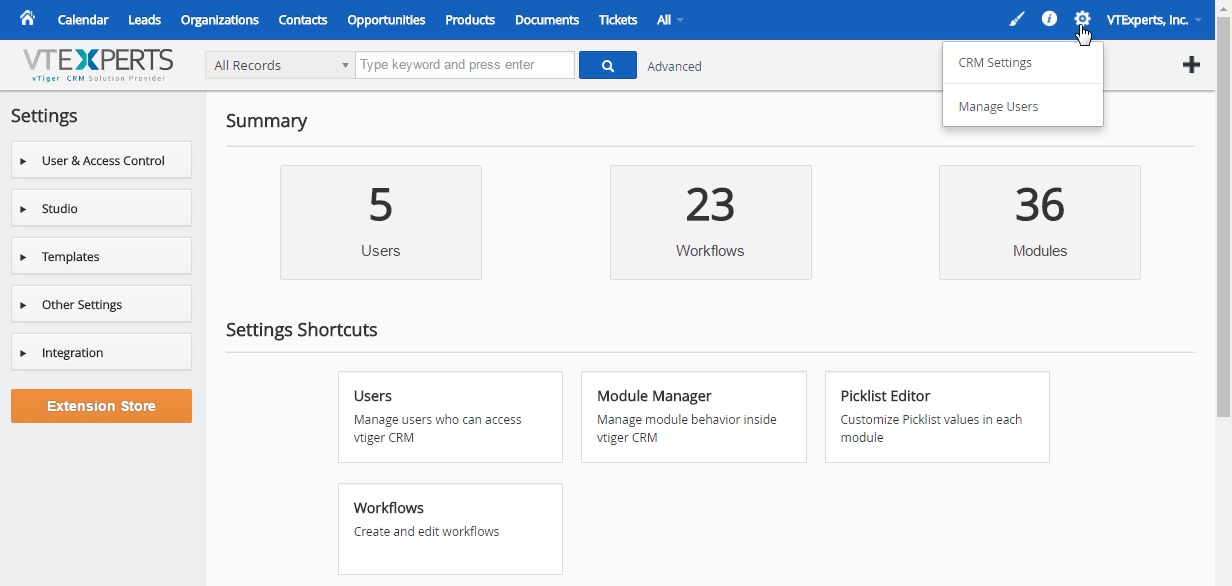Open the Tickets module
The height and width of the screenshot is (586, 1232).
(x=618, y=20)
